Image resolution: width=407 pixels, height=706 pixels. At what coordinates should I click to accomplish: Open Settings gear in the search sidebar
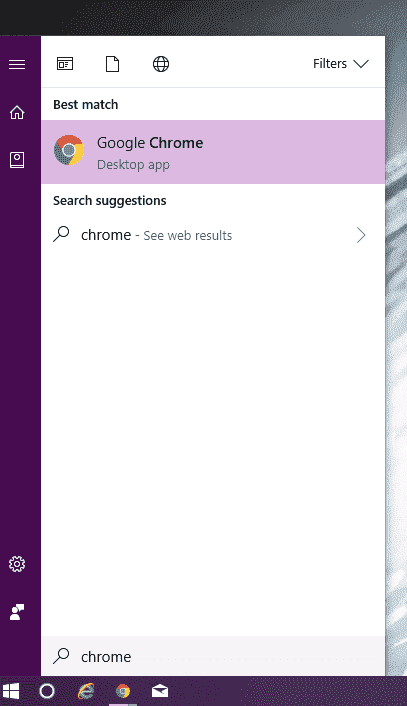pyautogui.click(x=17, y=564)
